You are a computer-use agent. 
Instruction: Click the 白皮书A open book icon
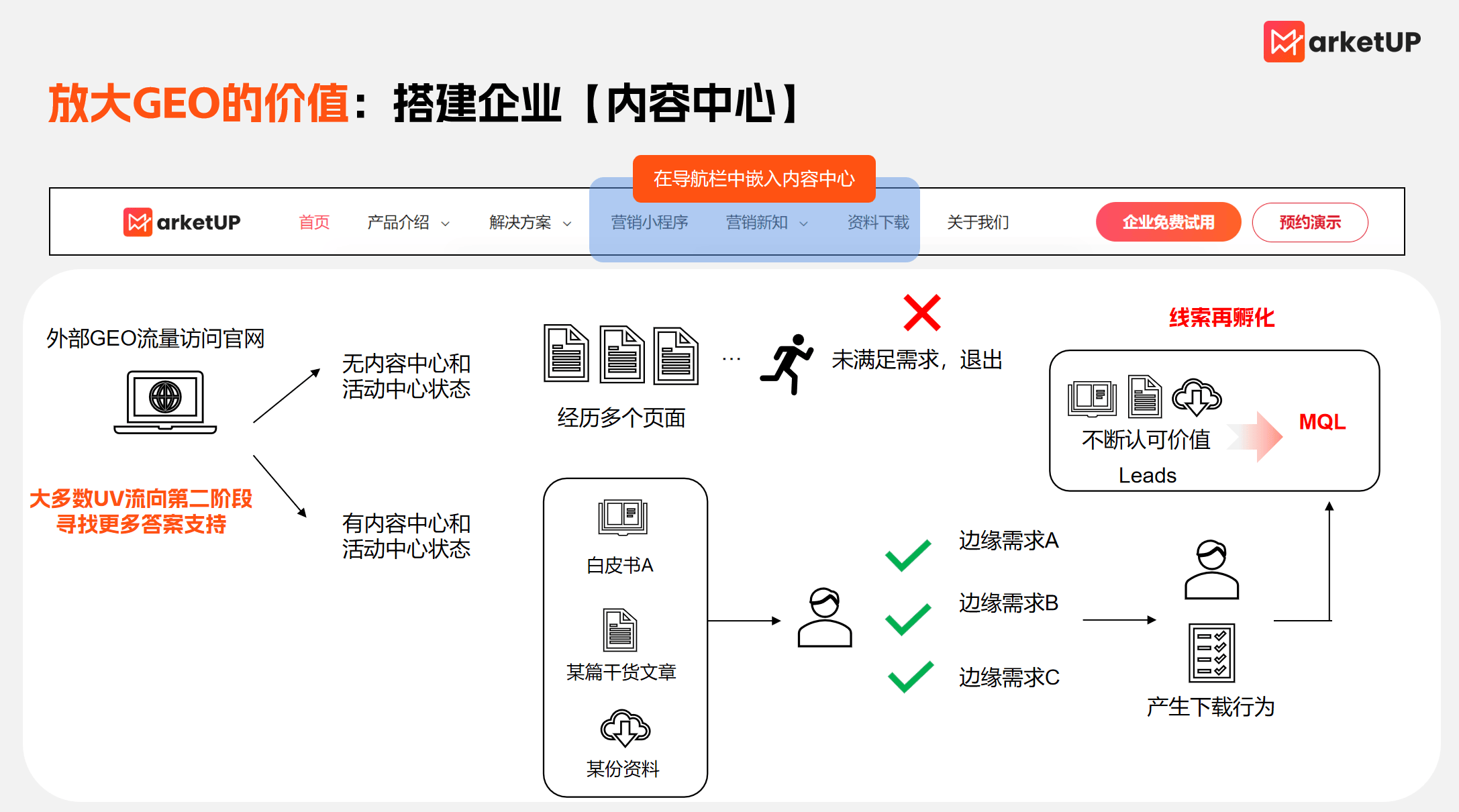point(623,517)
